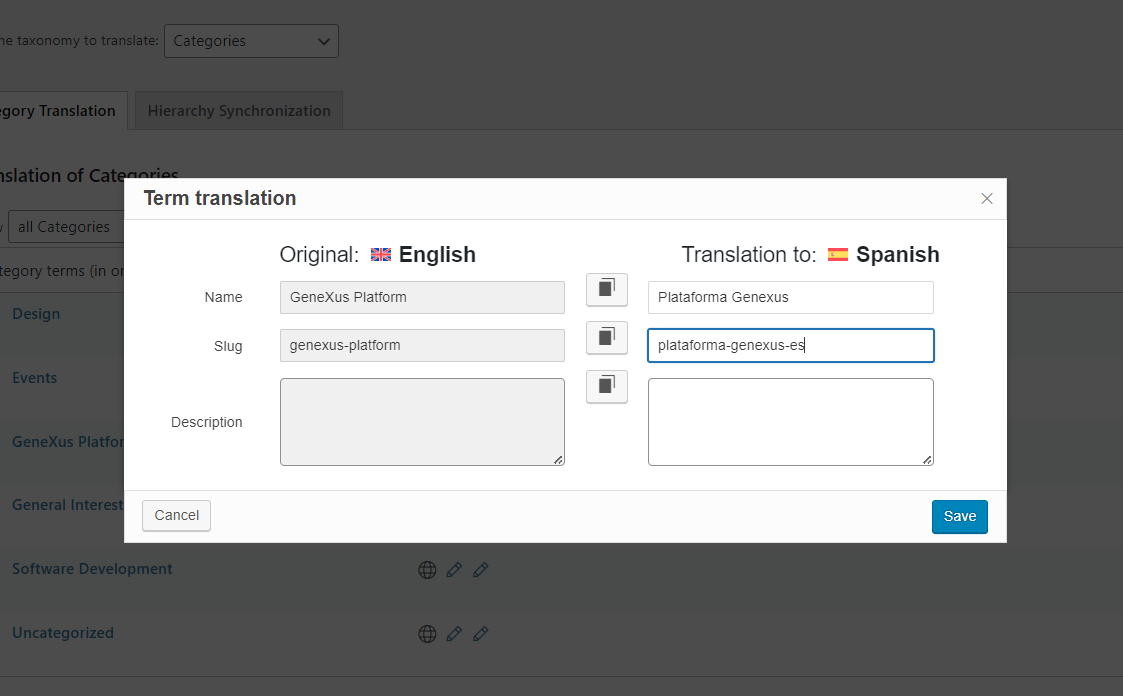Image resolution: width=1123 pixels, height=696 pixels.
Task: Click the English language heading
Action: click(437, 254)
